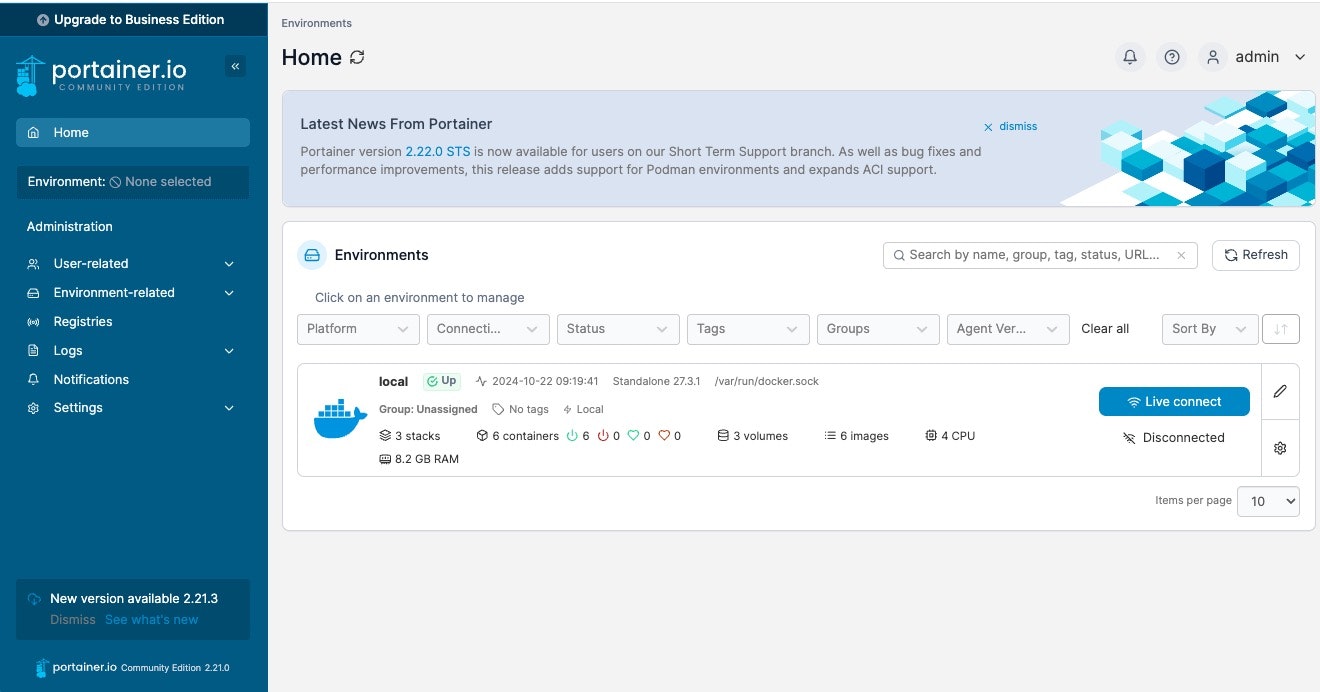This screenshot has width=1320, height=692.
Task: Click the stopped containers red power icon
Action: pos(603,436)
